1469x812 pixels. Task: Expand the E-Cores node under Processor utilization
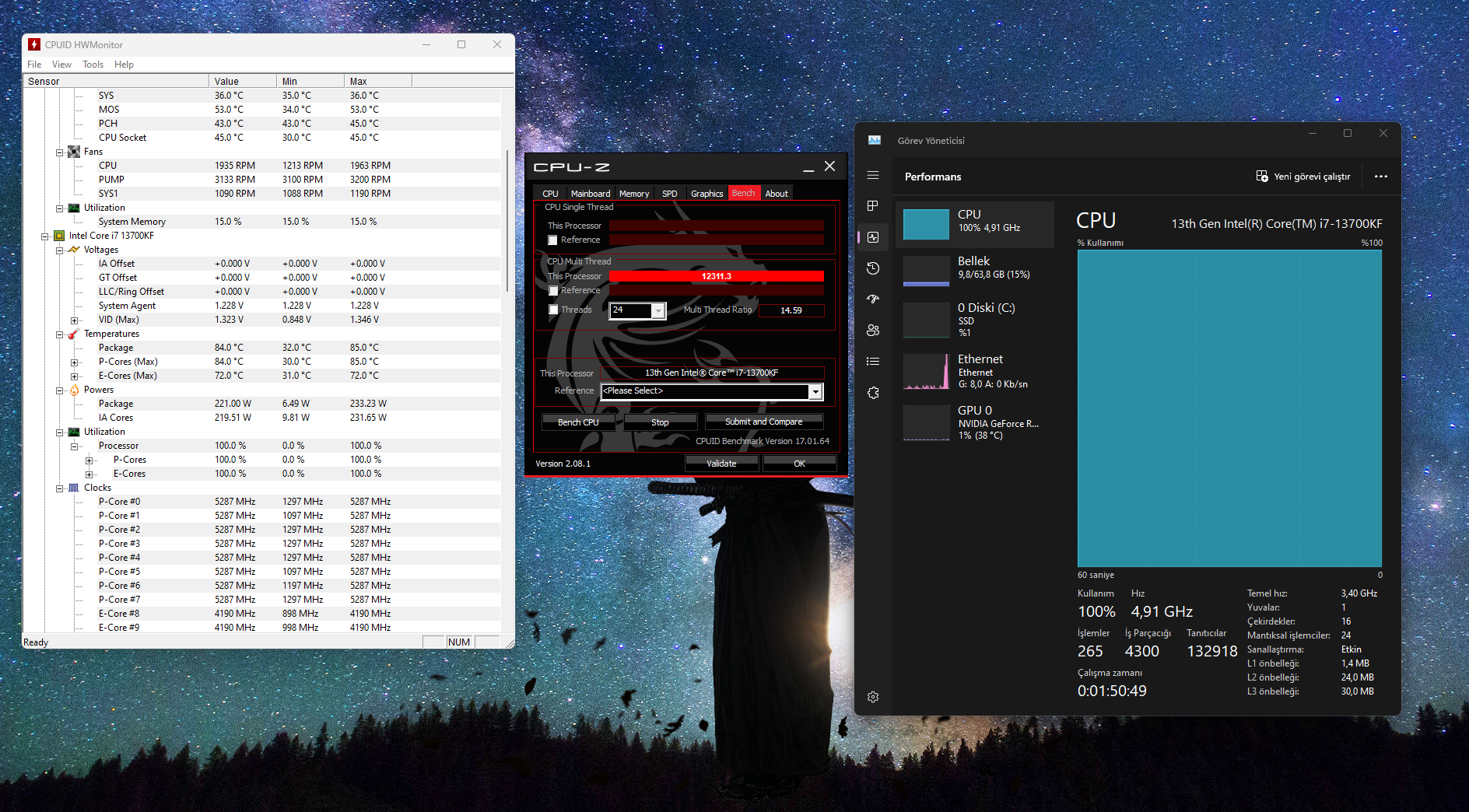click(89, 474)
